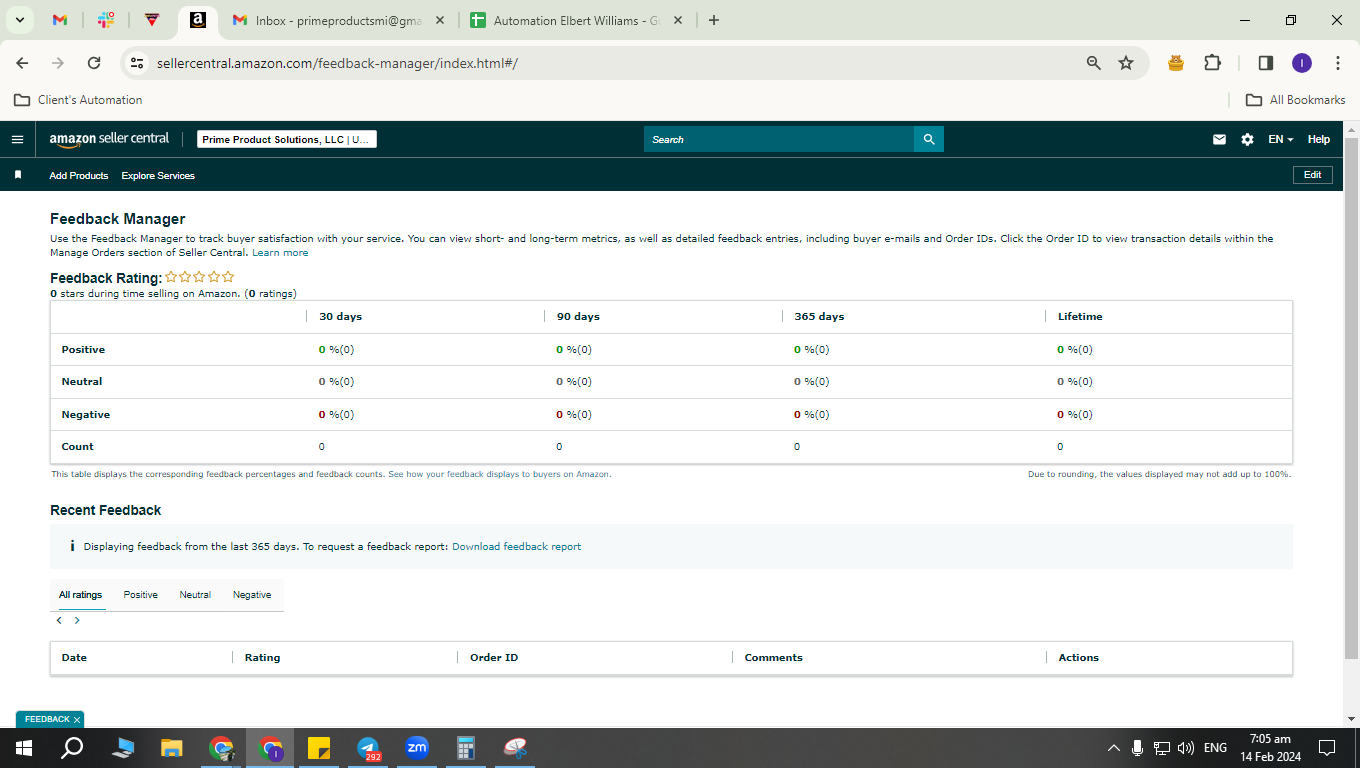Open File Explorer from taskbar

pos(172,748)
